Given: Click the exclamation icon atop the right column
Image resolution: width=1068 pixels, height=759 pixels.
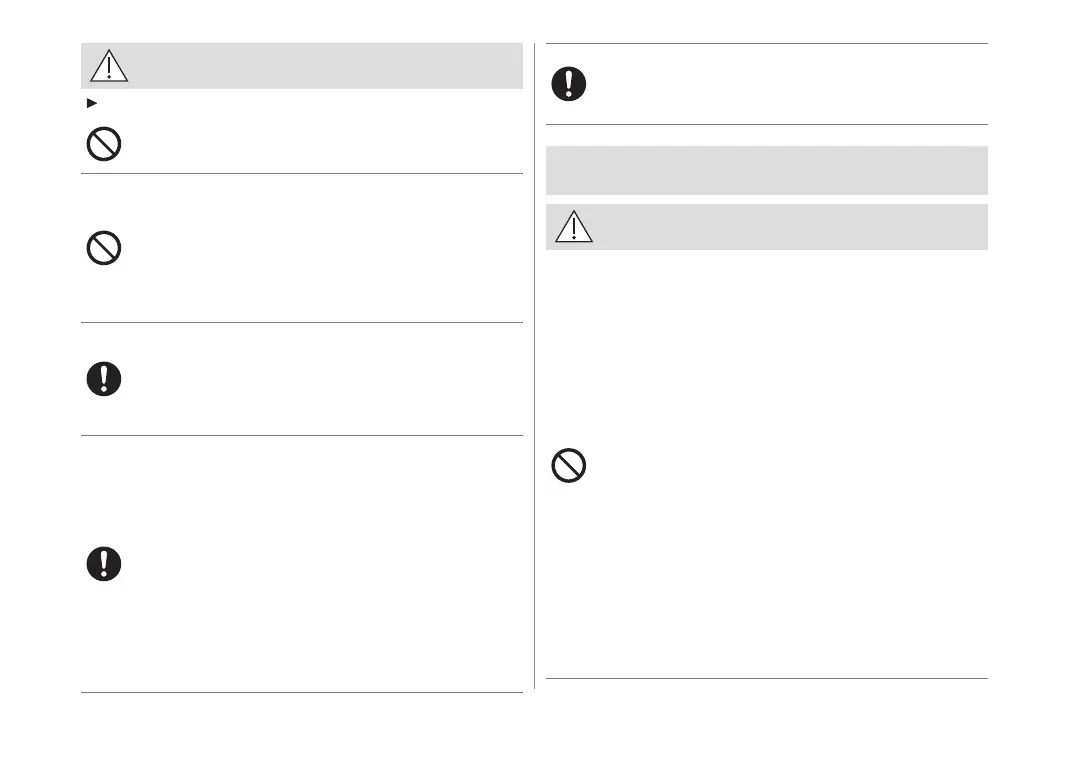Looking at the screenshot, I should point(569,84).
